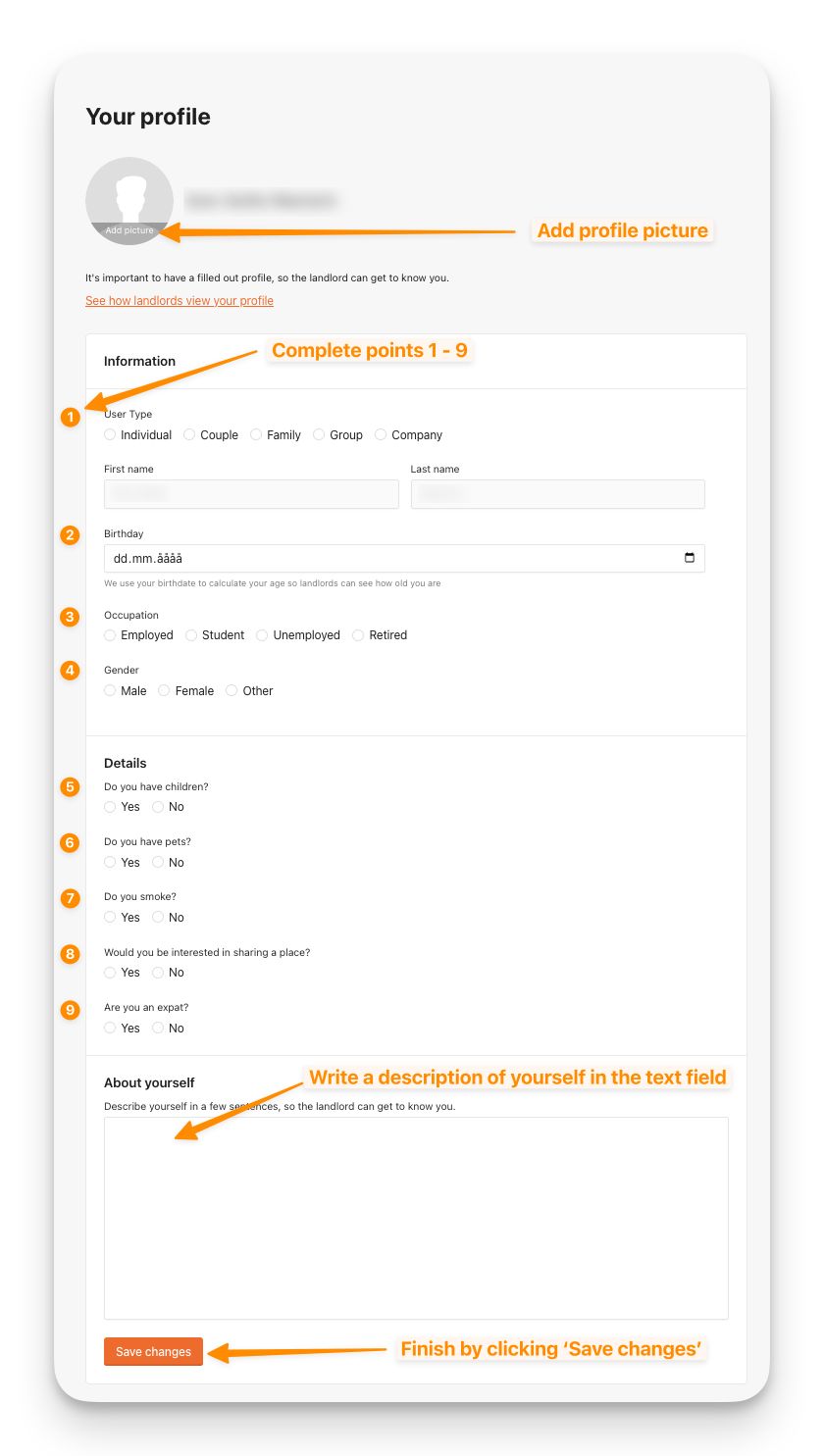Open the Birthday date field
Screen dimensions: 824x1456
392,559
